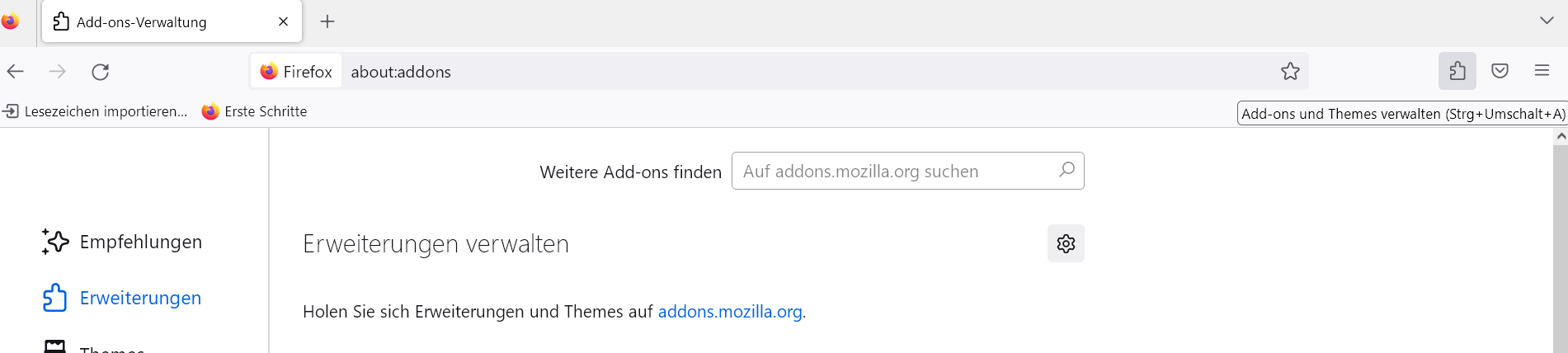
Task: Open a new tab with plus button
Action: tap(327, 21)
